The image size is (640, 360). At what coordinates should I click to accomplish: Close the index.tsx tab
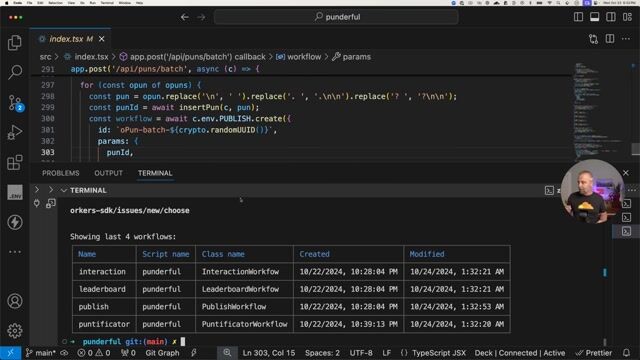(x=102, y=39)
